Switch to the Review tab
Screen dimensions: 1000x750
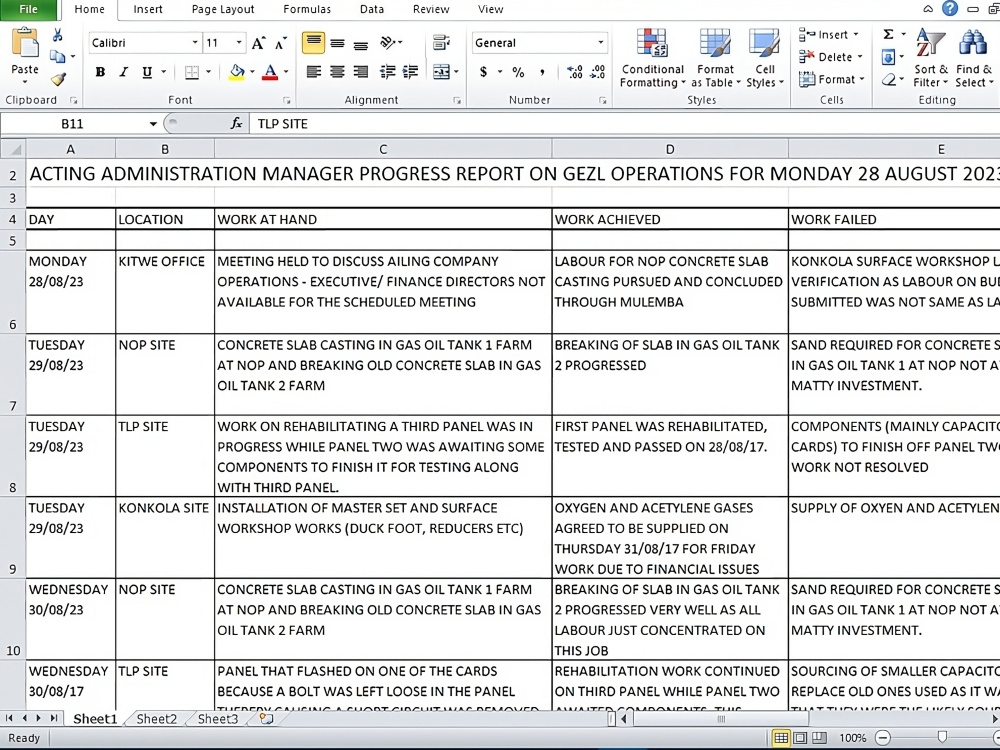[x=430, y=9]
